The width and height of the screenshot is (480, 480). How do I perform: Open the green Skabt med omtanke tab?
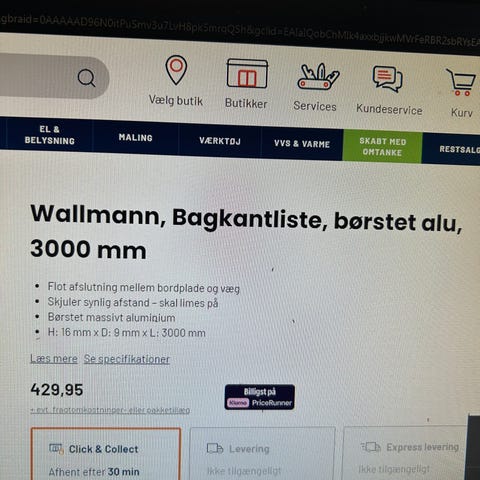coord(382,147)
